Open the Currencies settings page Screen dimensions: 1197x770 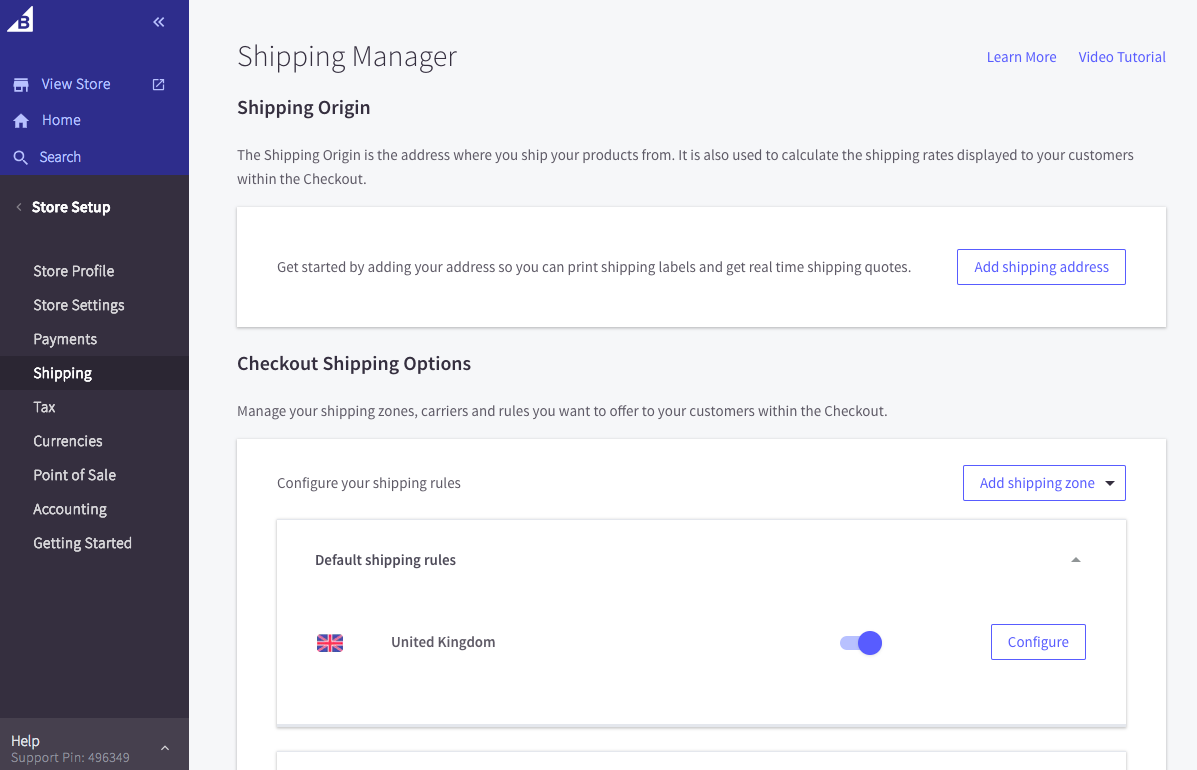(68, 441)
